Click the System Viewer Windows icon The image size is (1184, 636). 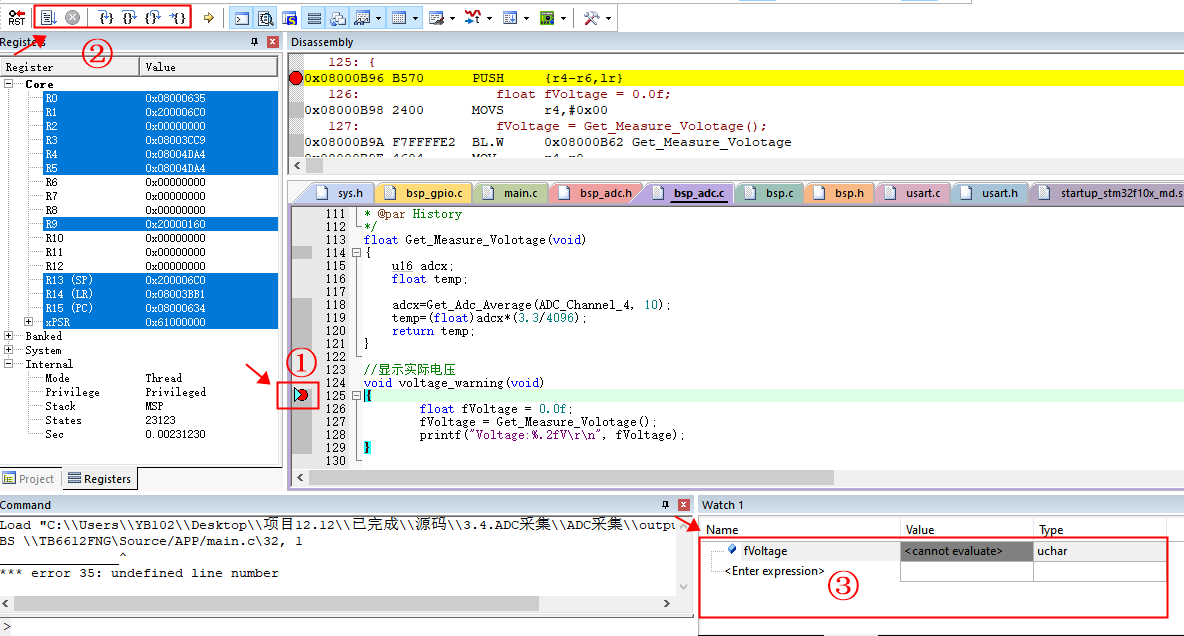click(547, 18)
